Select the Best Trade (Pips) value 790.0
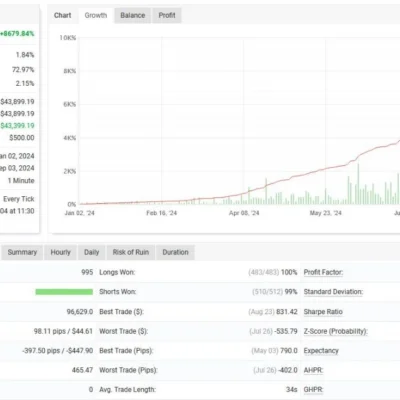This screenshot has height=400, width=400. 289,351
